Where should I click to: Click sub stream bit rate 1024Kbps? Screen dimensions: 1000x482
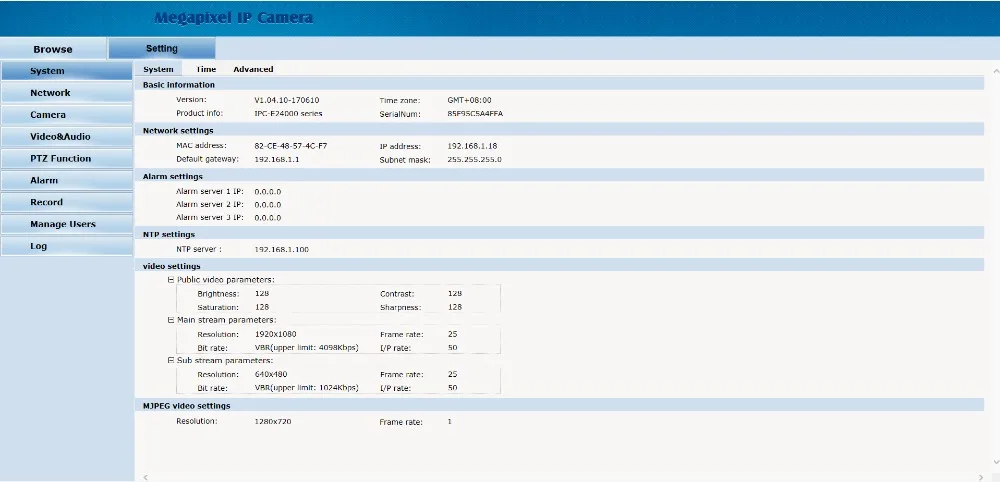click(306, 388)
